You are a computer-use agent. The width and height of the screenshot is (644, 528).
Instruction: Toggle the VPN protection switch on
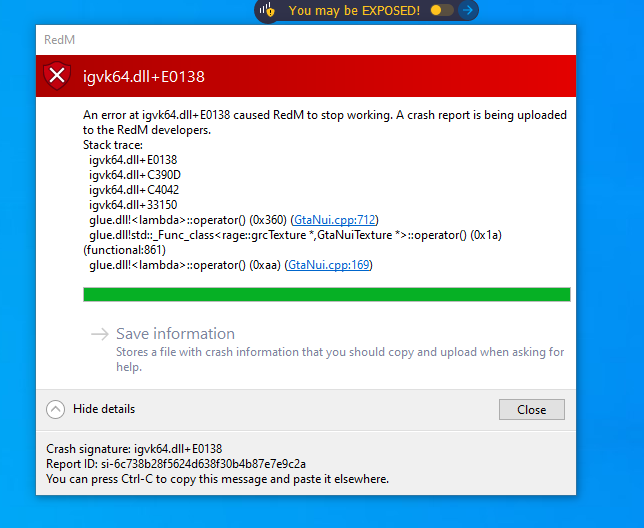(442, 10)
